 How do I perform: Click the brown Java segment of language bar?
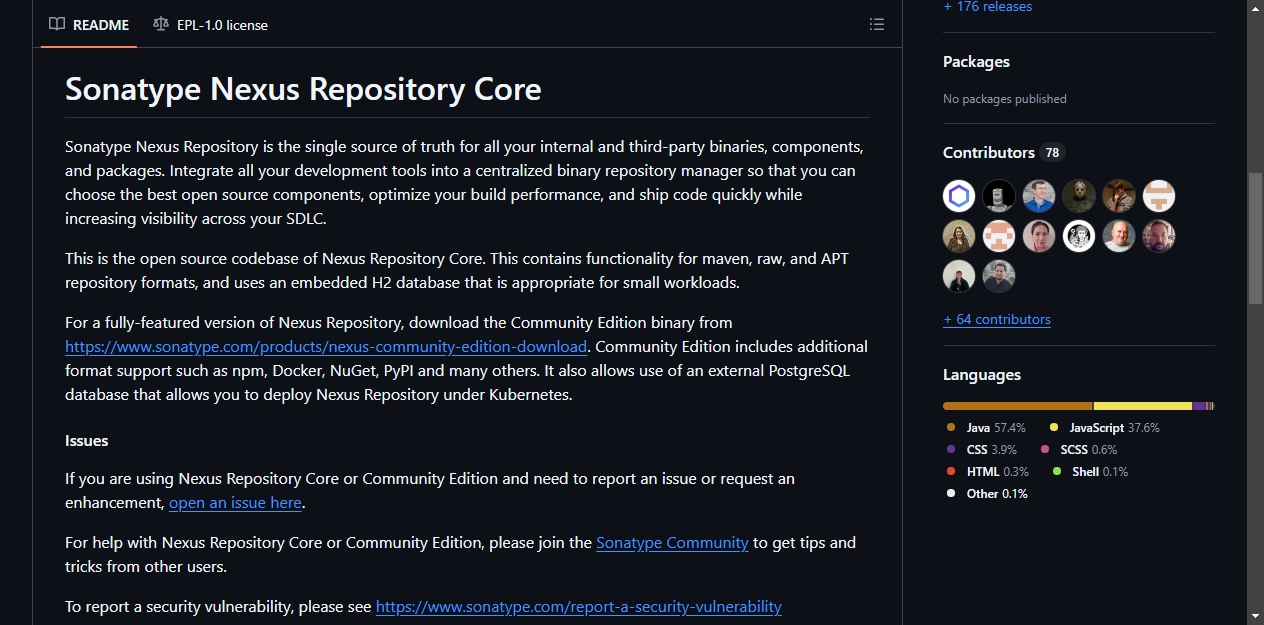(x=1018, y=406)
